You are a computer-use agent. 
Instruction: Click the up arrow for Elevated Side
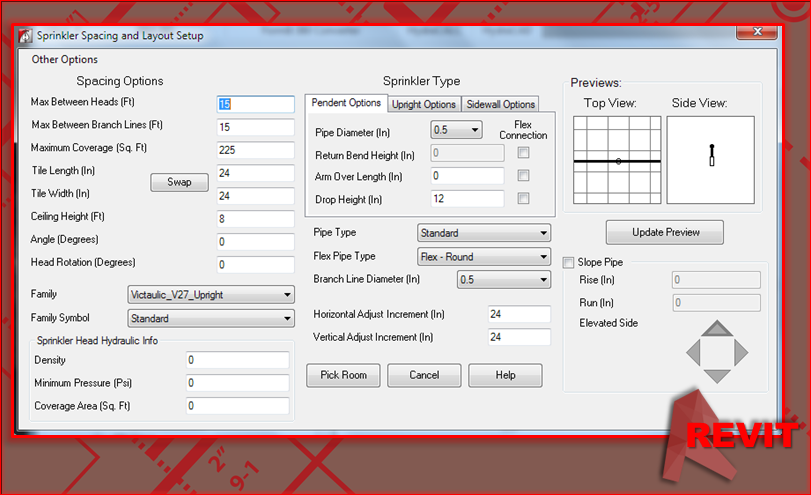(x=715, y=329)
